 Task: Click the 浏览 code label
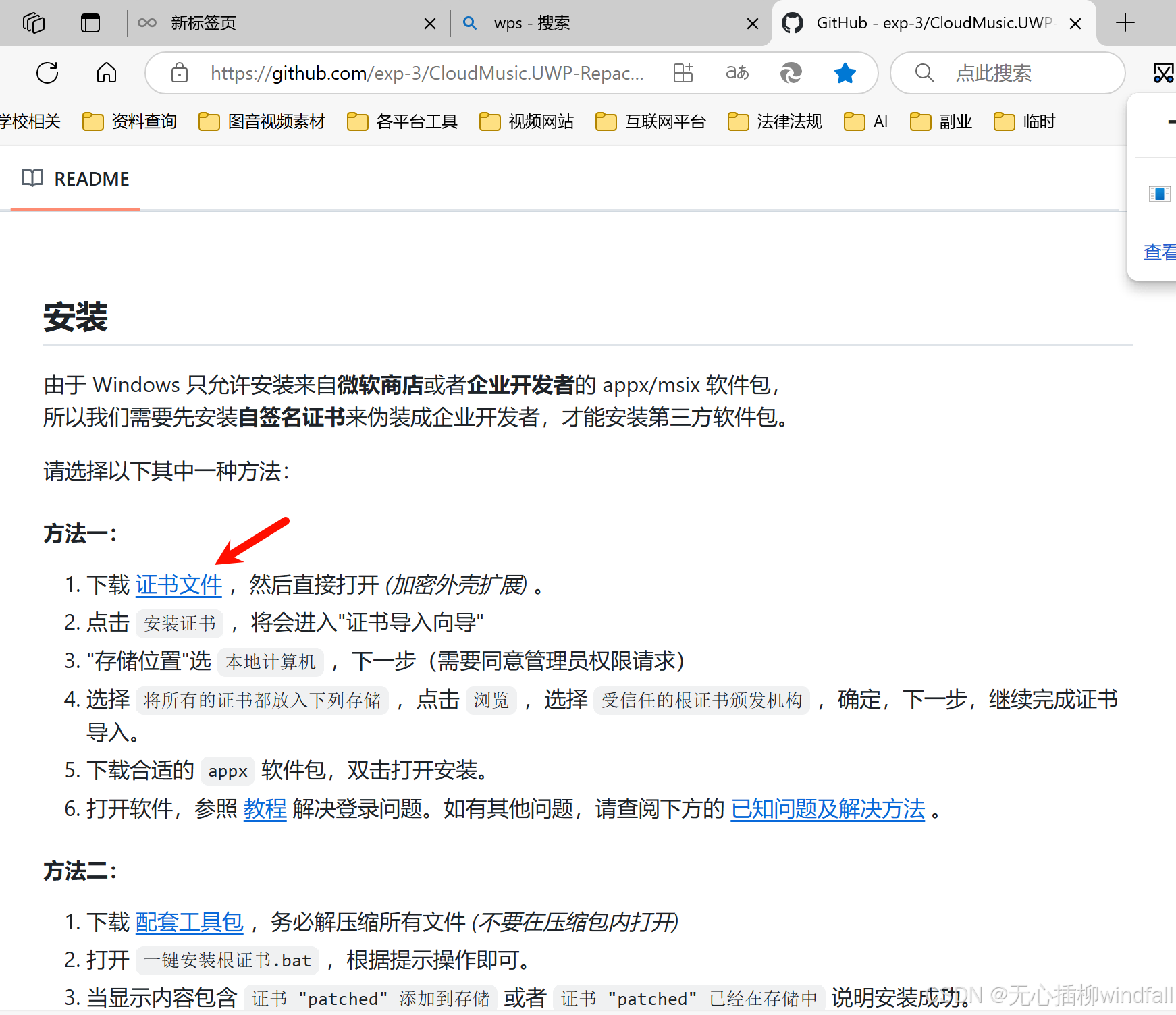(491, 700)
